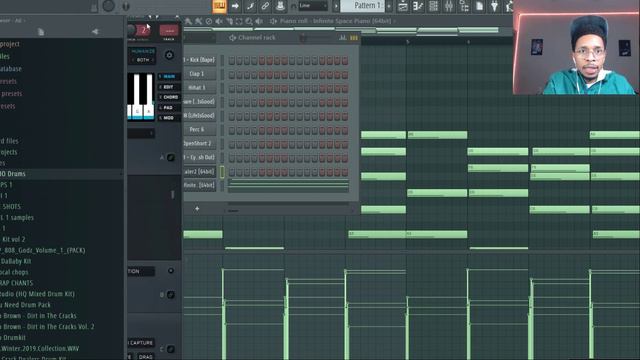Toggle first step of the Hihat 1 channel
The image size is (640, 360).
pyautogui.click(x=232, y=89)
